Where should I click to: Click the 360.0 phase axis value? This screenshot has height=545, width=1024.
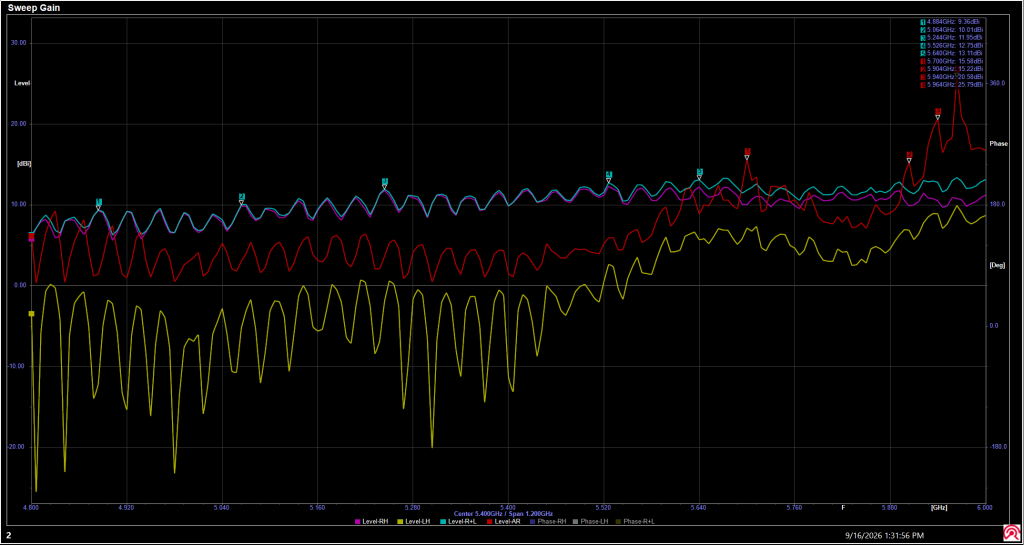pos(998,84)
